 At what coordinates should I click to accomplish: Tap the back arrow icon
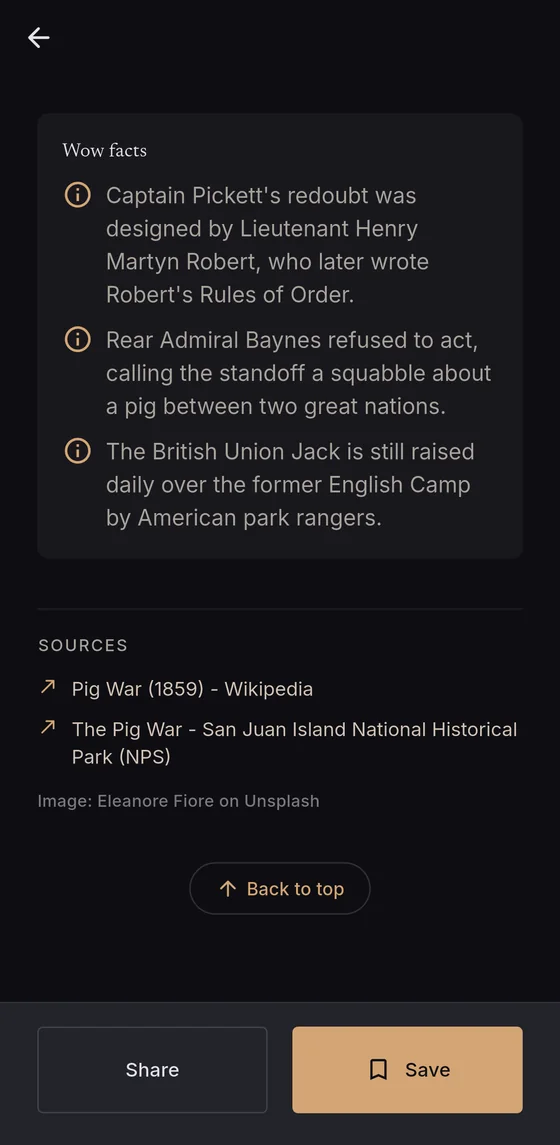(x=39, y=37)
